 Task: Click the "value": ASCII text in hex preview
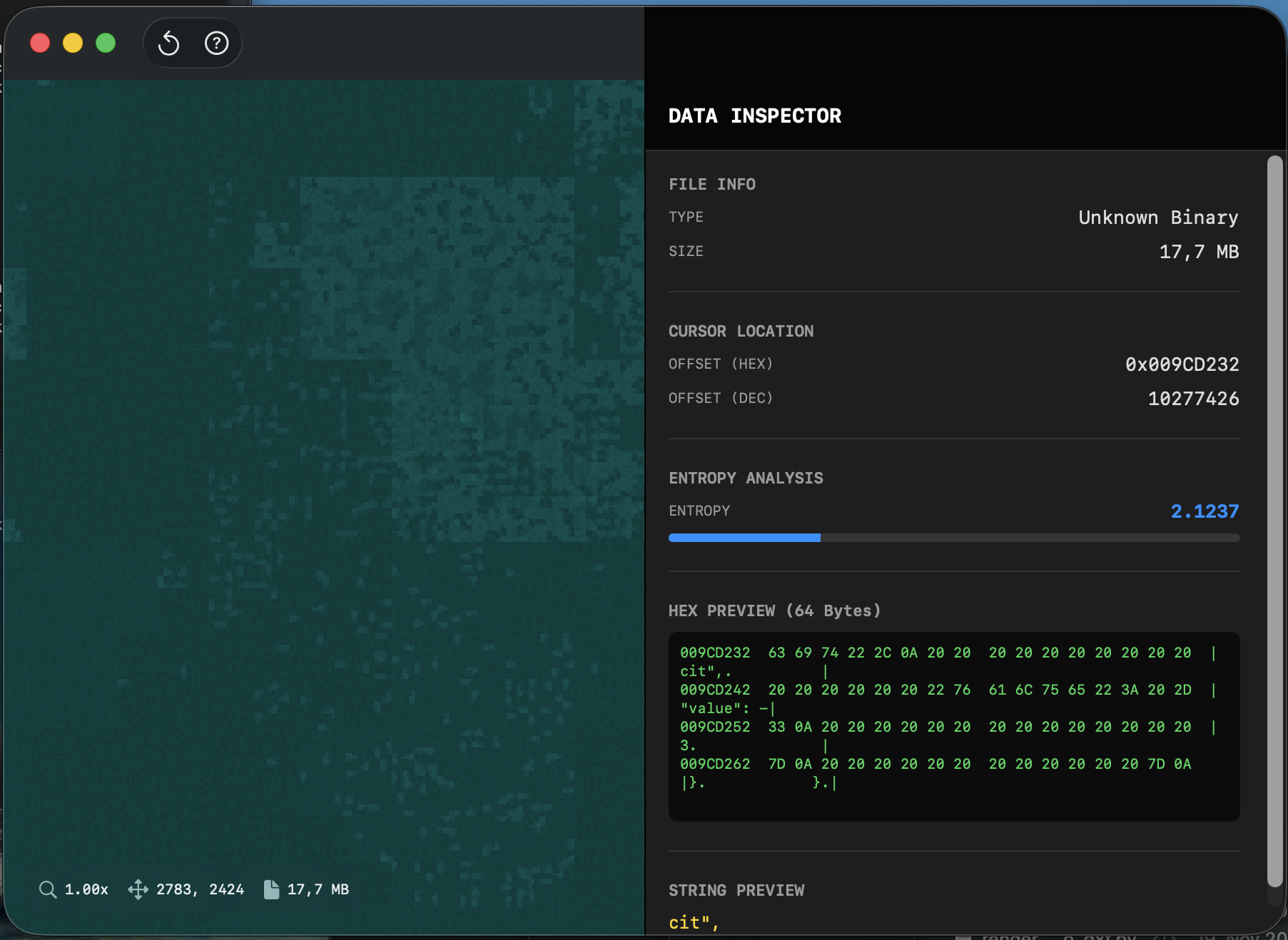click(715, 708)
